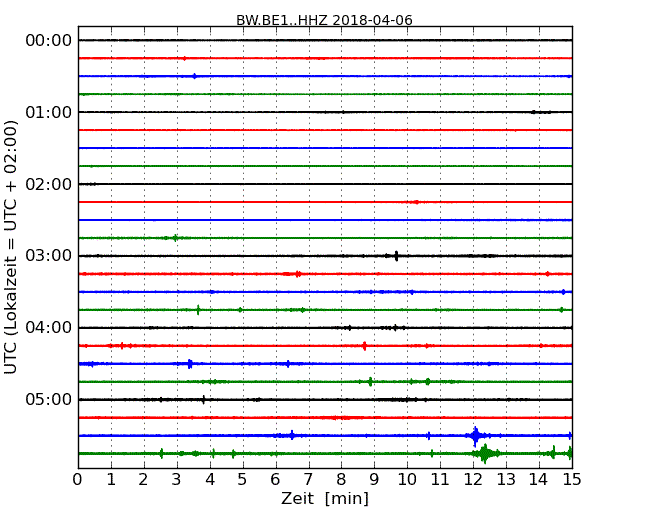The width and height of the screenshot is (650, 520).
Task: Click the plot title BW.BE1..HHZ 2018-04-06
Action: pyautogui.click(x=324, y=20)
